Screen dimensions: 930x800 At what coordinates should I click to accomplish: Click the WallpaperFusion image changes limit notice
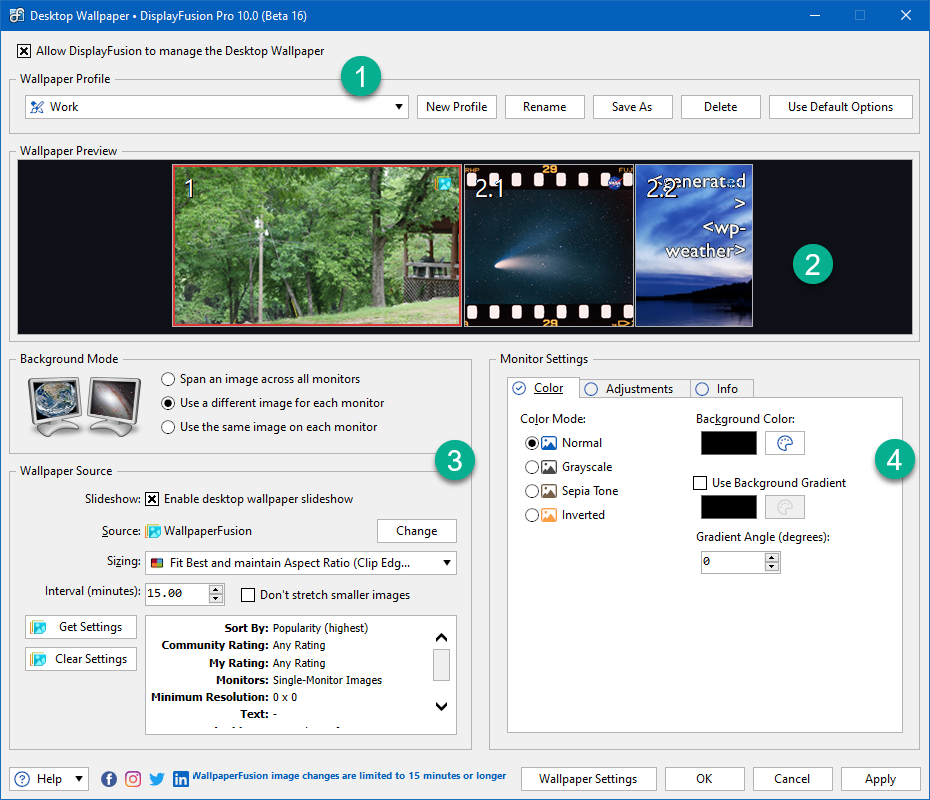pos(349,775)
